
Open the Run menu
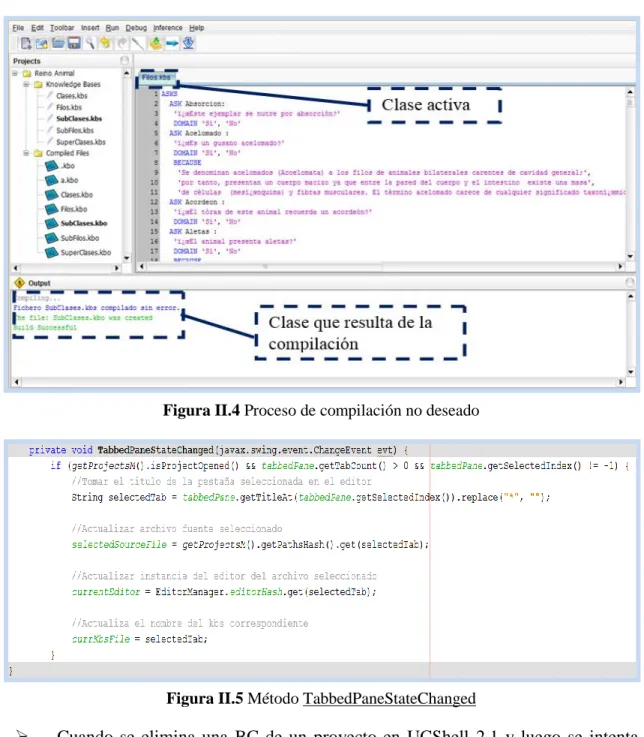pyautogui.click(x=112, y=28)
